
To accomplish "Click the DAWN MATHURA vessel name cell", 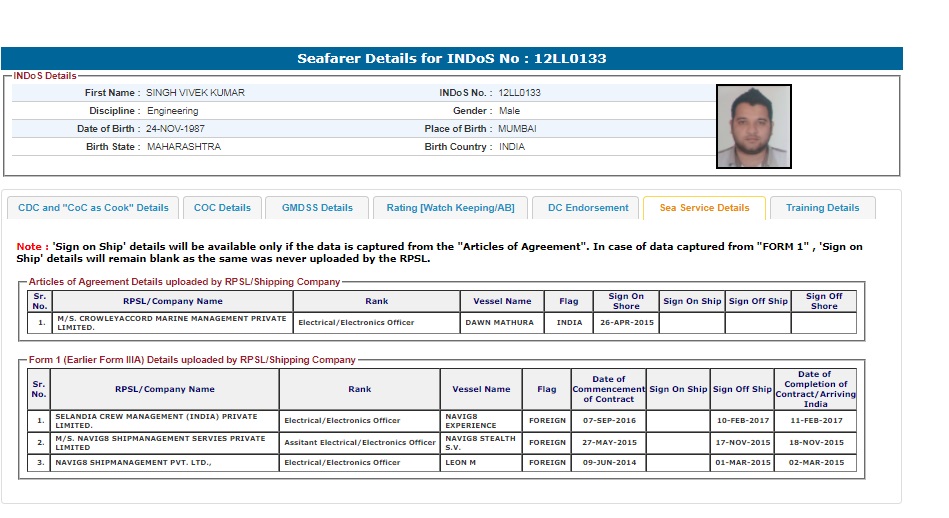I will (x=498, y=323).
